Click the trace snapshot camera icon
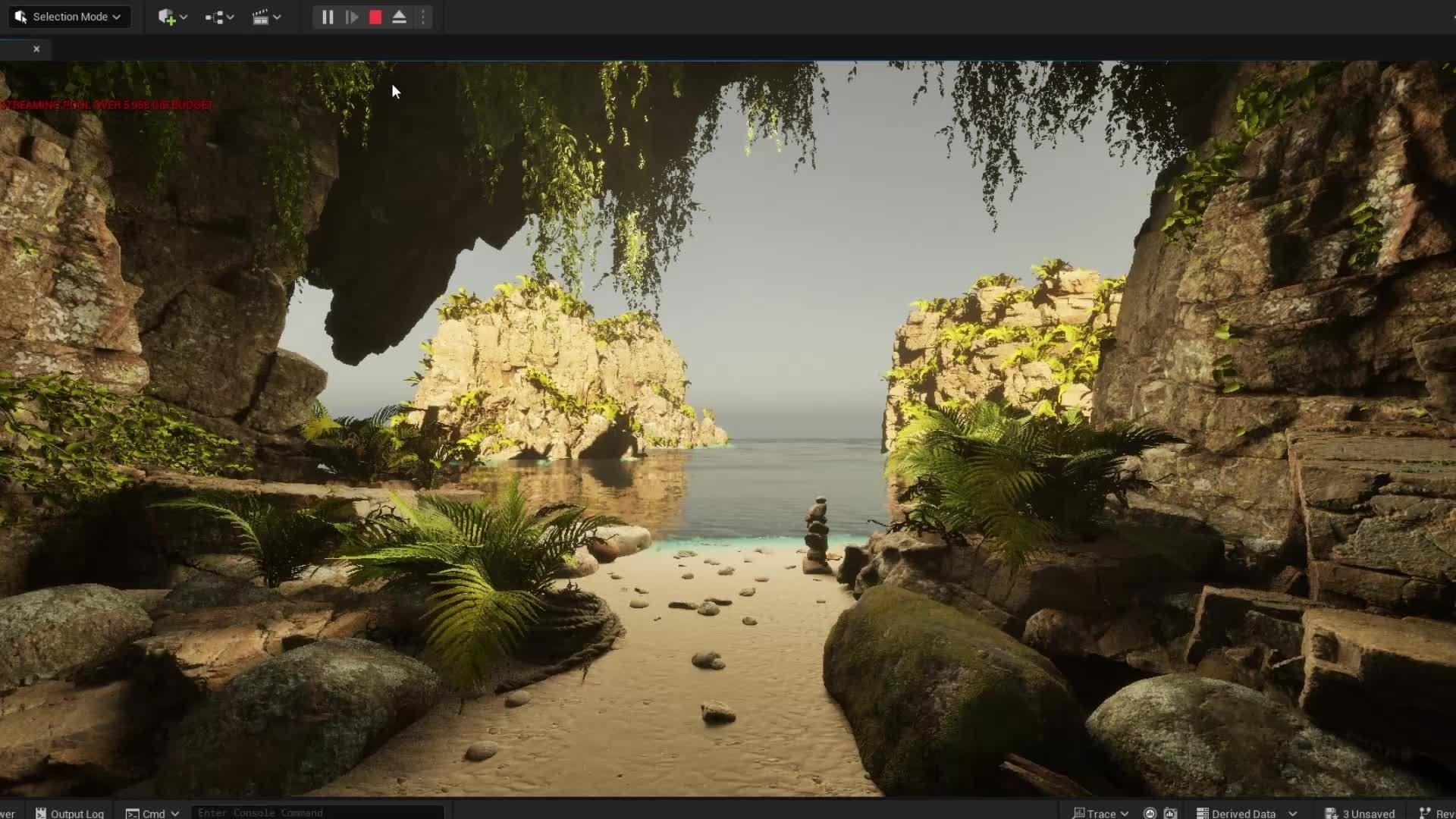This screenshot has height=819, width=1456. 1170,813
